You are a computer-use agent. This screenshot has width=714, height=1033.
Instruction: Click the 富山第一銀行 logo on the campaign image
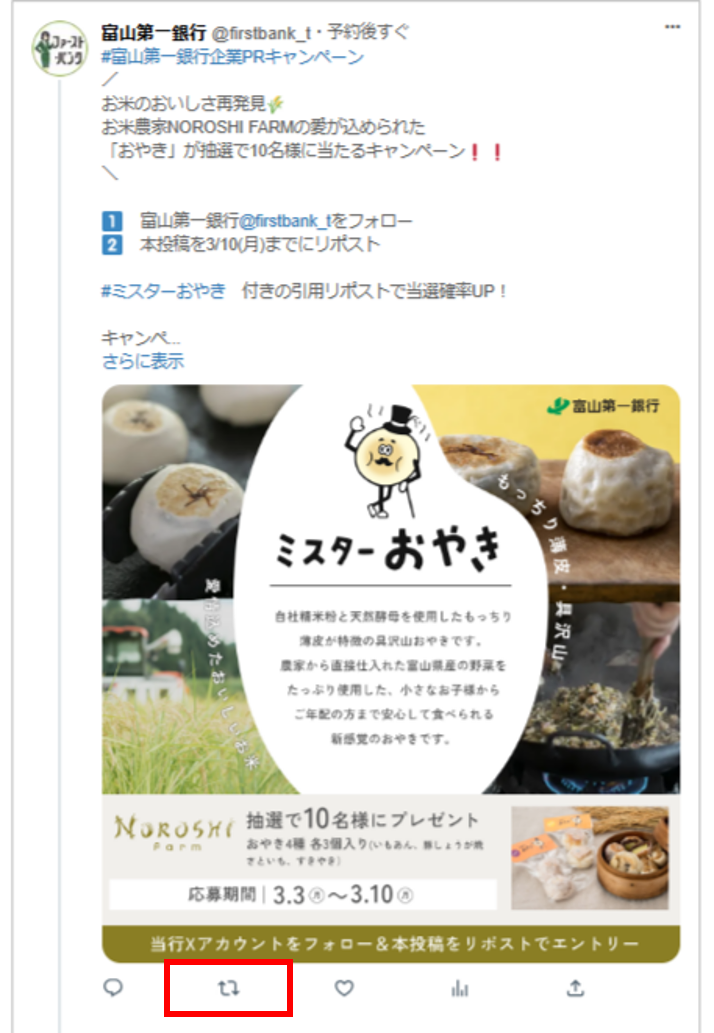pyautogui.click(x=603, y=406)
